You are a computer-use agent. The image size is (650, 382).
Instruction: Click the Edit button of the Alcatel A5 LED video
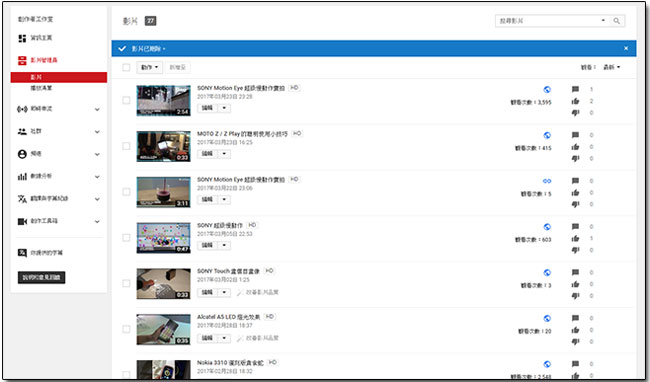[x=207, y=338]
